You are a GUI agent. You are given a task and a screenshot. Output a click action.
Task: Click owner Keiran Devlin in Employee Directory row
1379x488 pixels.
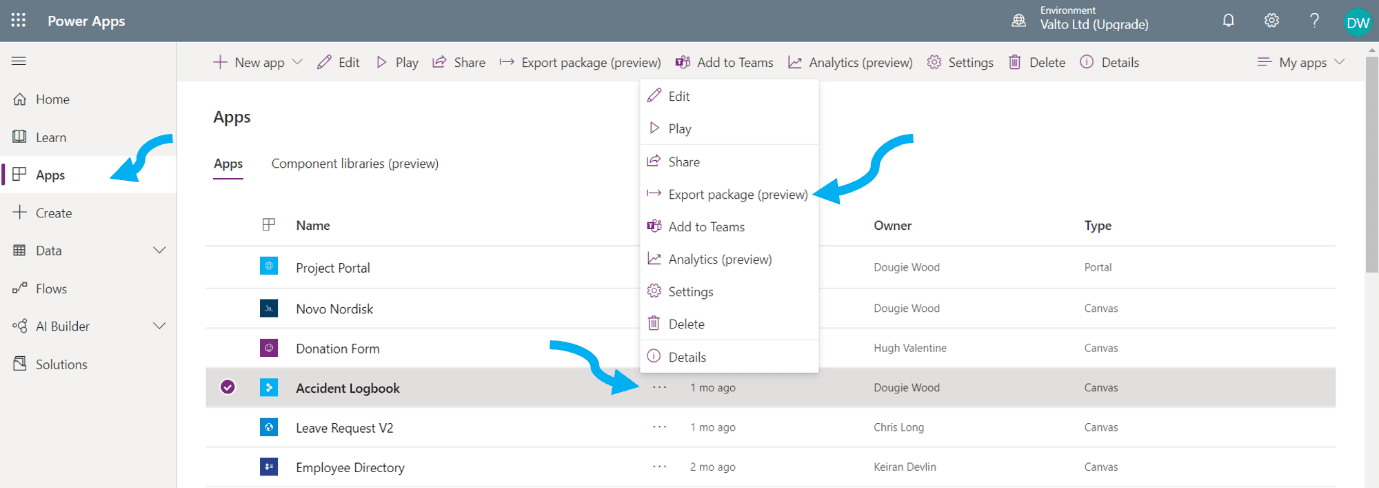point(905,467)
